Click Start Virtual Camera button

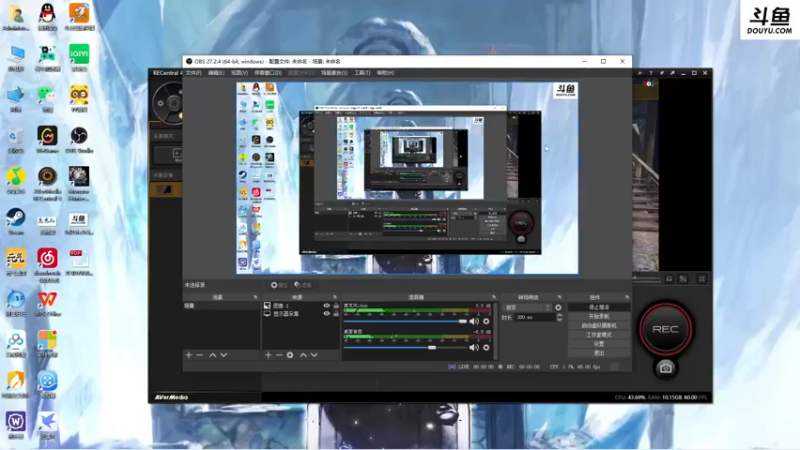tap(599, 326)
